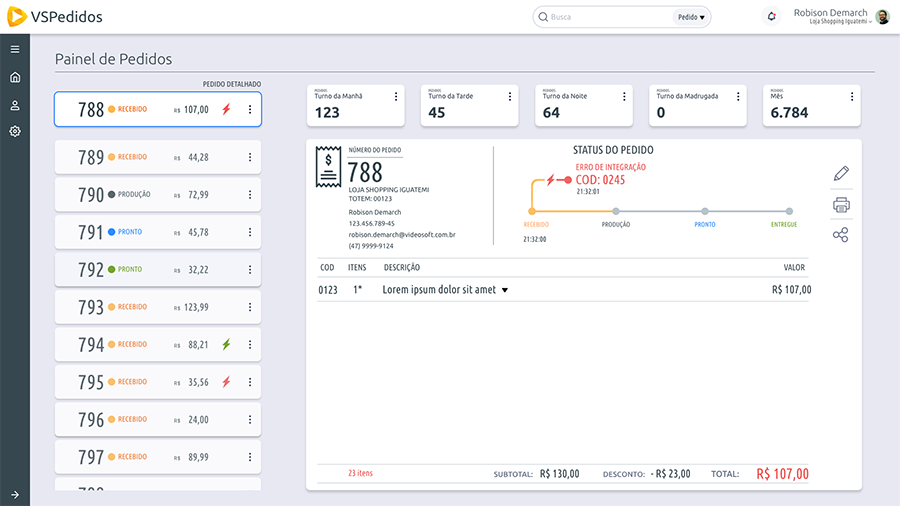This screenshot has width=900, height=506.
Task: Open the user profile sidebar icon
Action: (x=15, y=105)
